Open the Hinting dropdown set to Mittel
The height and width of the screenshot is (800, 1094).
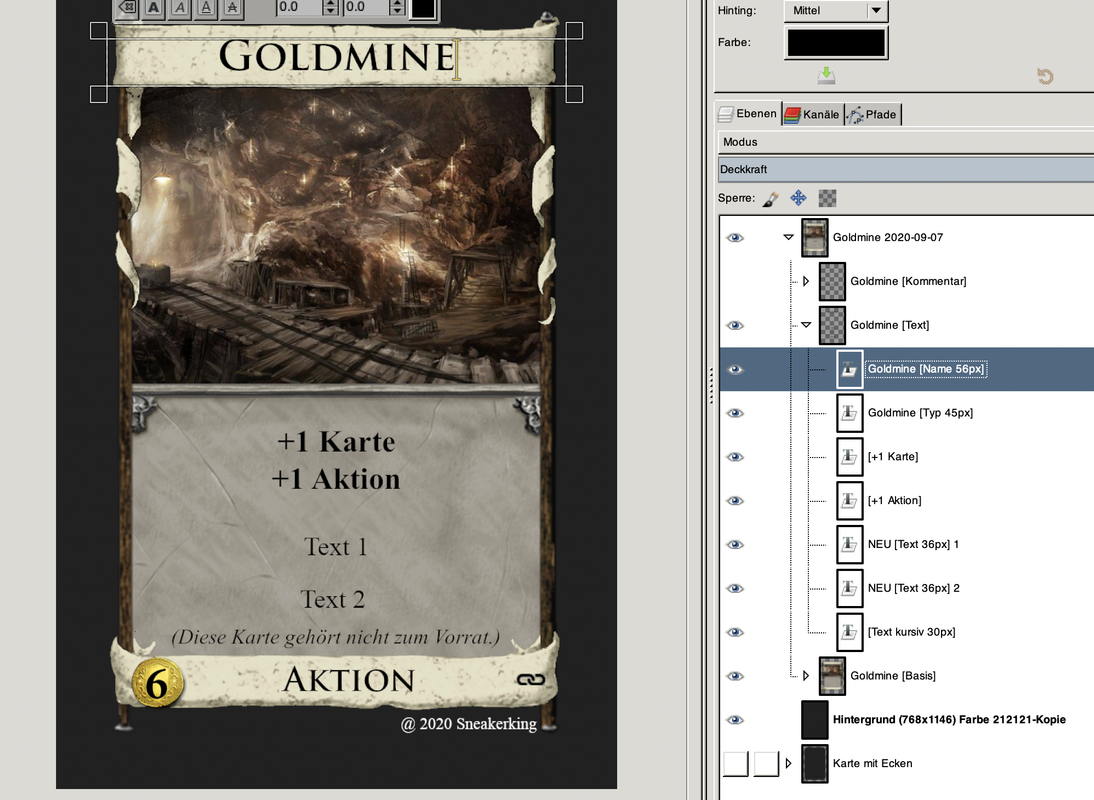pos(836,10)
